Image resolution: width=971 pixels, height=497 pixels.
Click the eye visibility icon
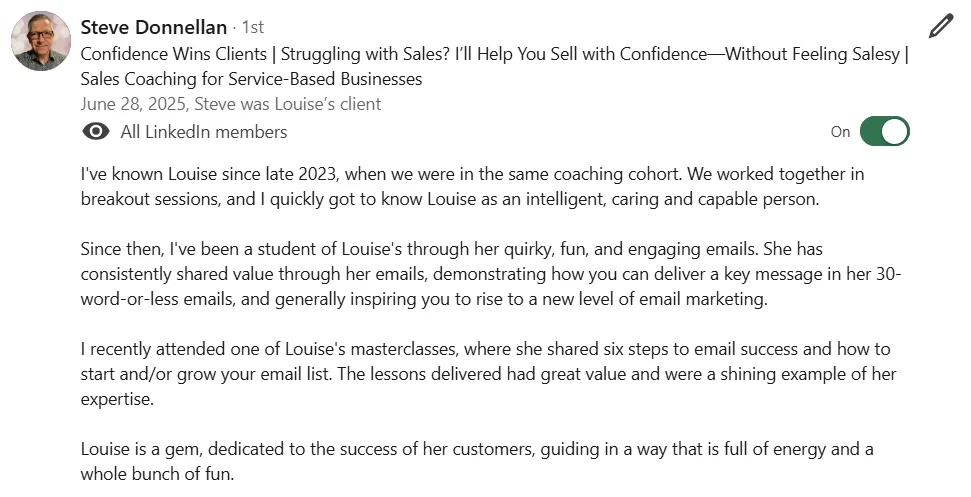pos(96,132)
